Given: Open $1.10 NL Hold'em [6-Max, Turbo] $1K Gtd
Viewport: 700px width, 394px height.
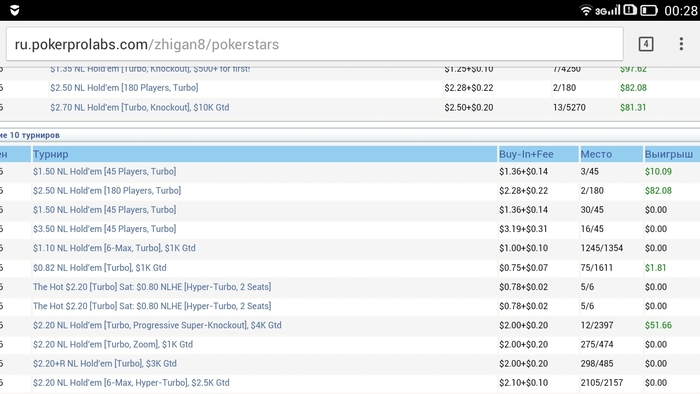Looking at the screenshot, I should (x=114, y=248).
